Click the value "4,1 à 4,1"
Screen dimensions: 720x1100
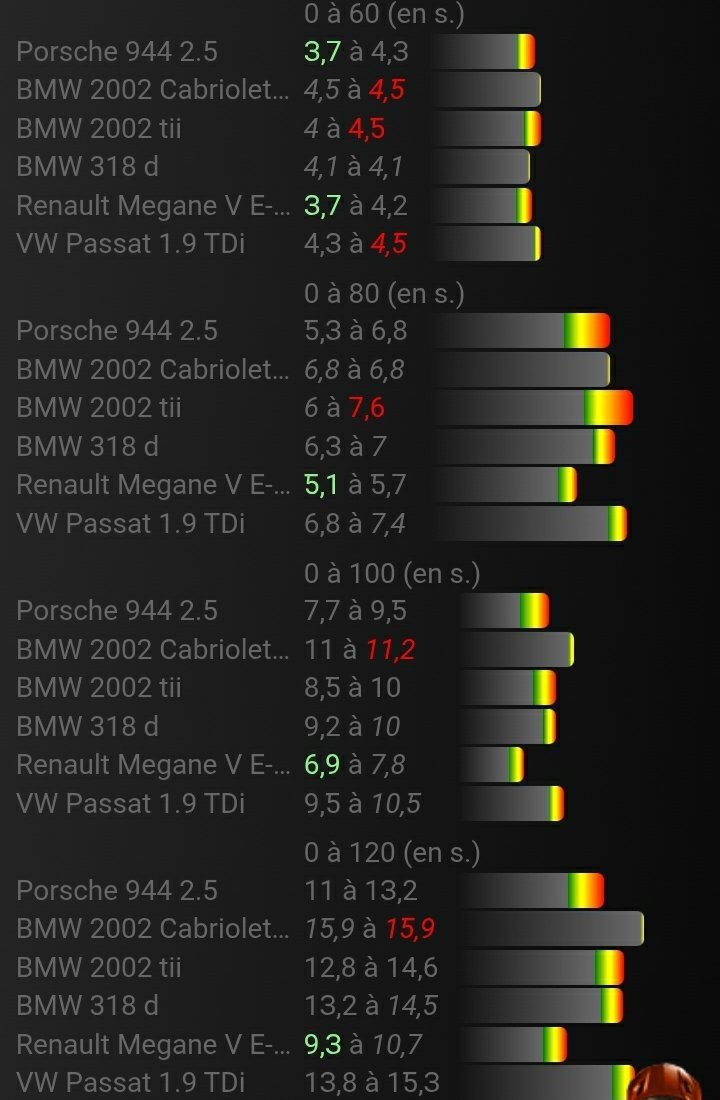tap(354, 166)
